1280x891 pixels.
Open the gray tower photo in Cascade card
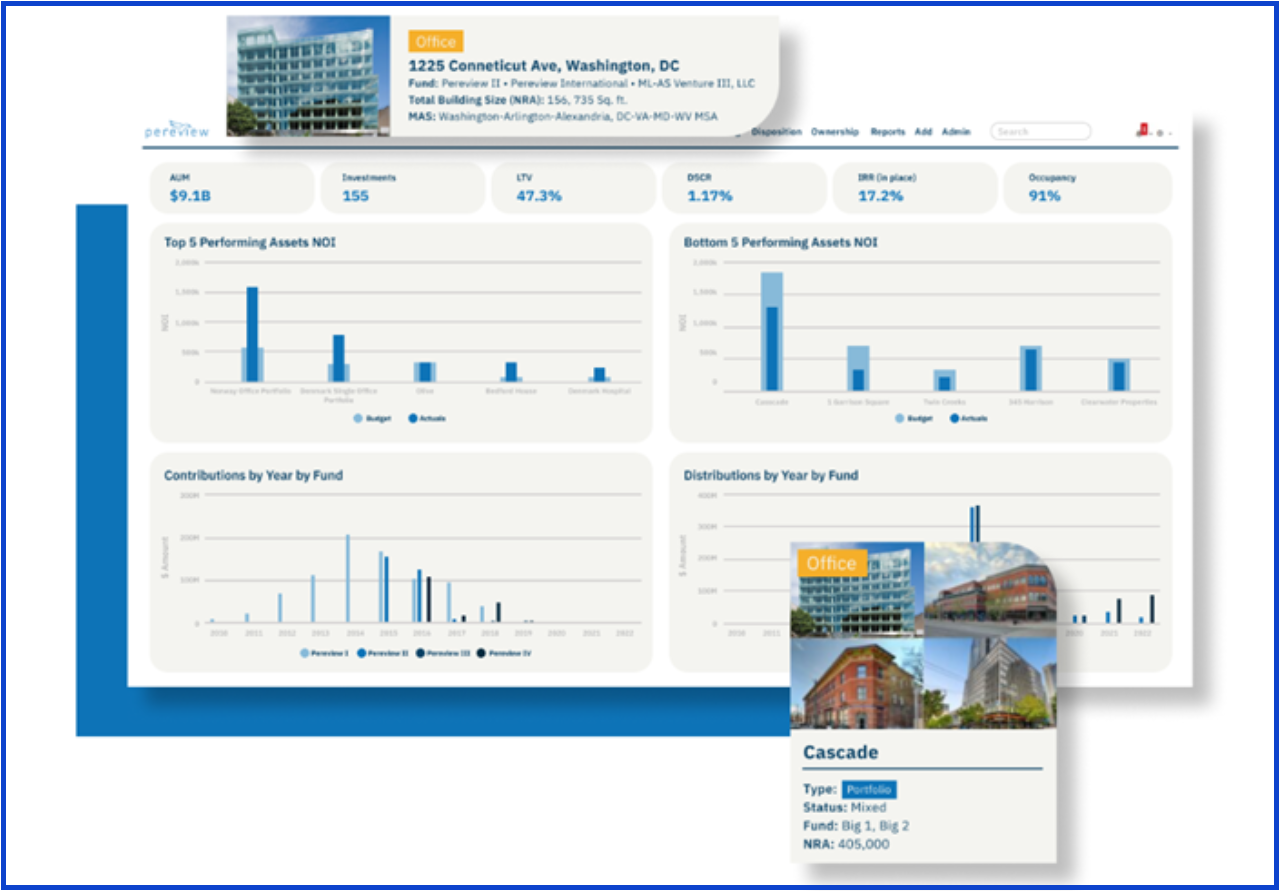[x=990, y=683]
